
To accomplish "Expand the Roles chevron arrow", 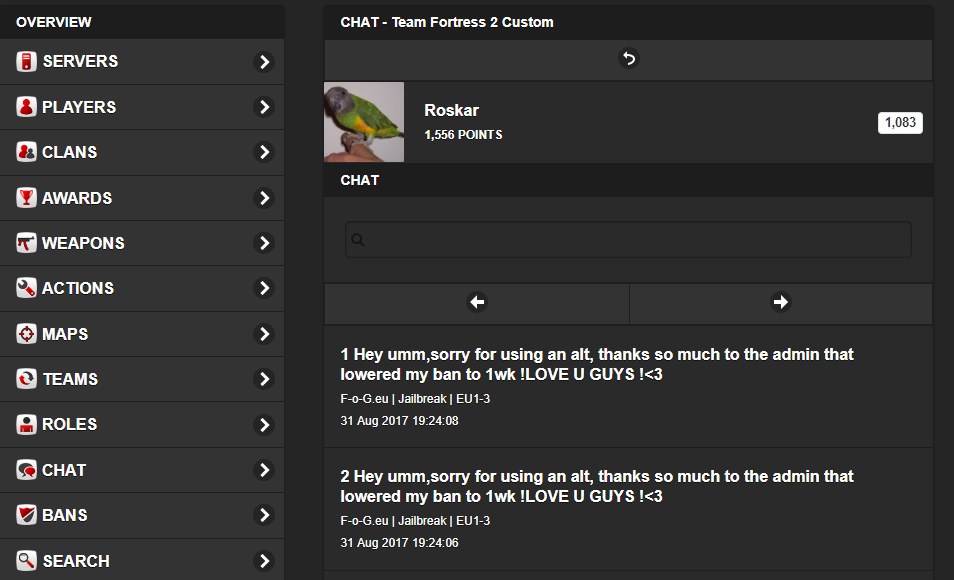I will point(264,425).
